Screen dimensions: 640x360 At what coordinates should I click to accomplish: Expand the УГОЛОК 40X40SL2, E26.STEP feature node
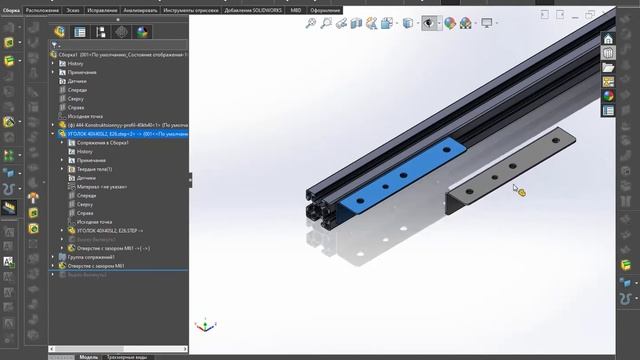[62, 231]
